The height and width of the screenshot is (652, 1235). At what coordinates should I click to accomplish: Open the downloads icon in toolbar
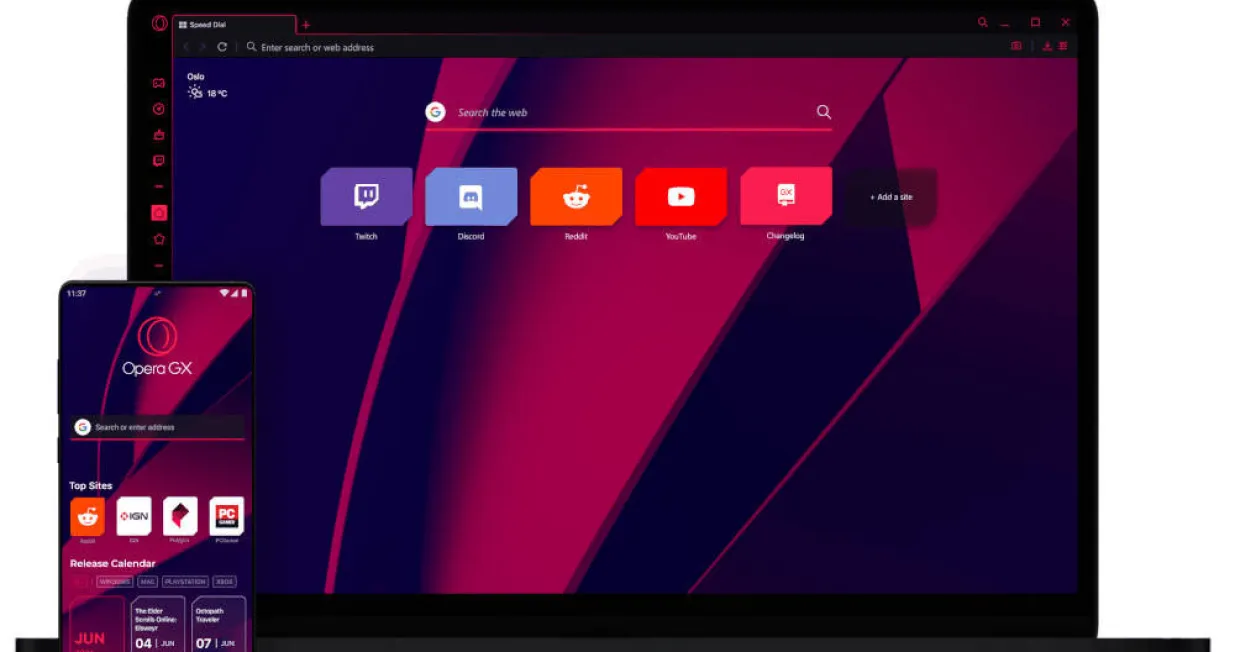point(1047,46)
